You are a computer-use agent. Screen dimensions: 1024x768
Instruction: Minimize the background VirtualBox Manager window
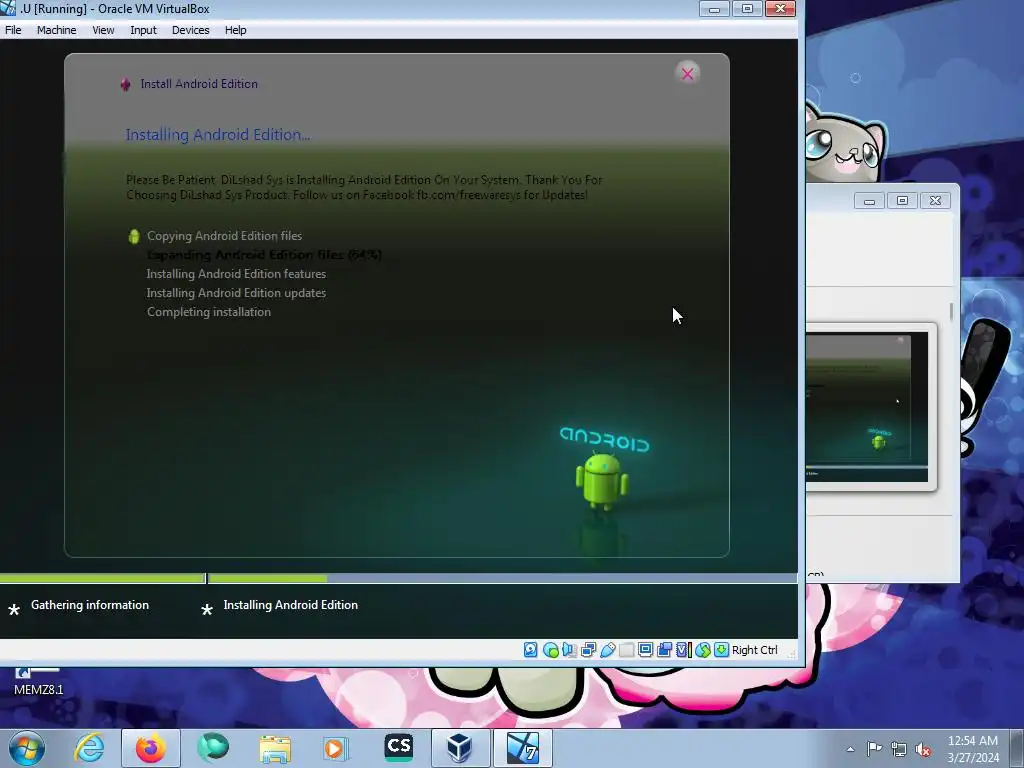coord(869,200)
